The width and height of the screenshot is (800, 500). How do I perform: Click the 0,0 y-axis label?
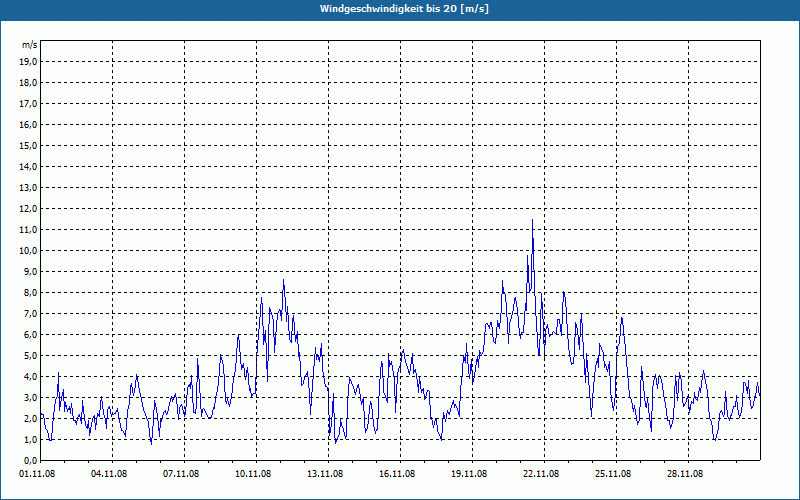pos(30,461)
